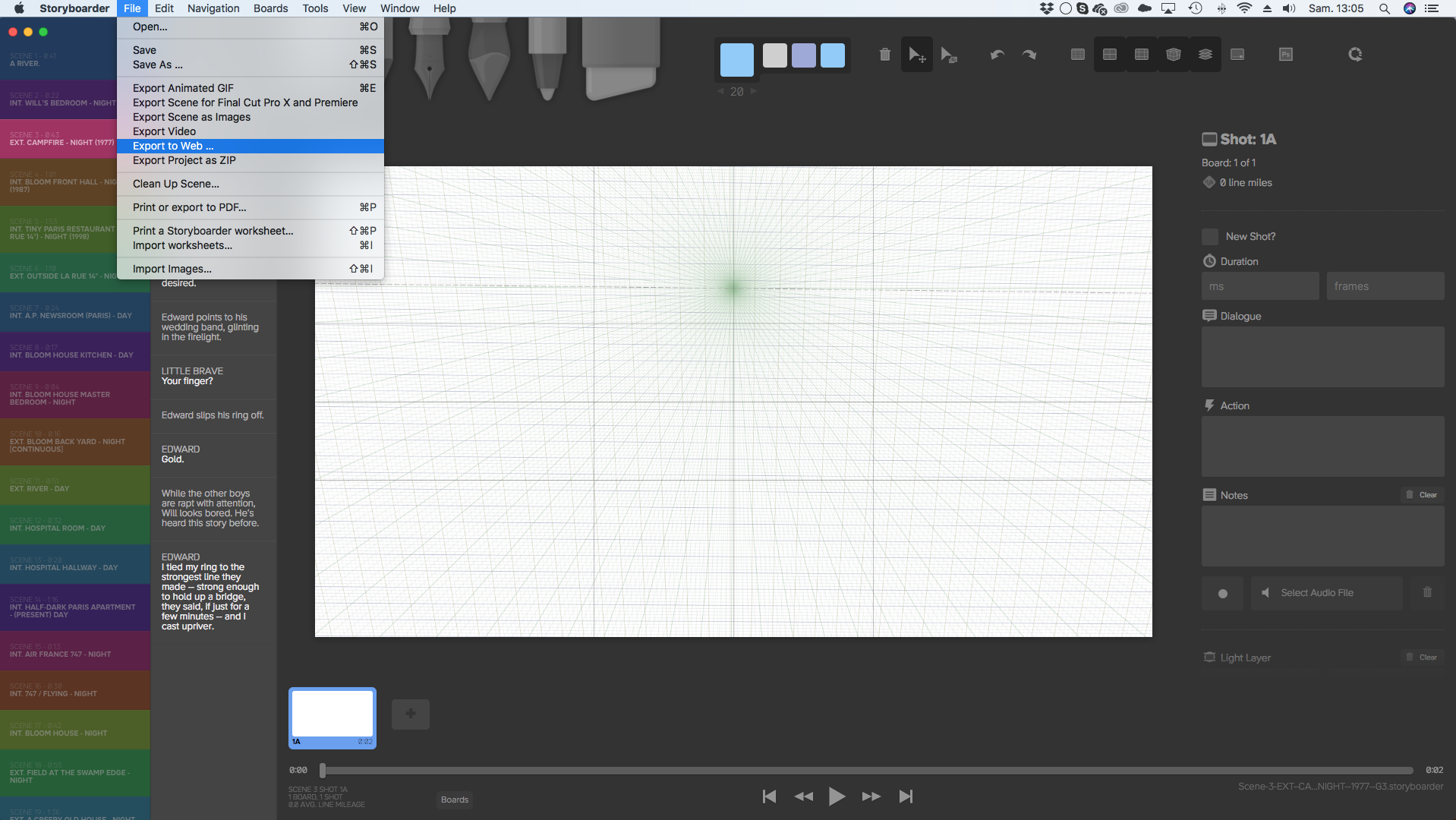Viewport: 1456px width, 820px height.
Task: Toggle the perspective cube guide
Action: (1174, 55)
